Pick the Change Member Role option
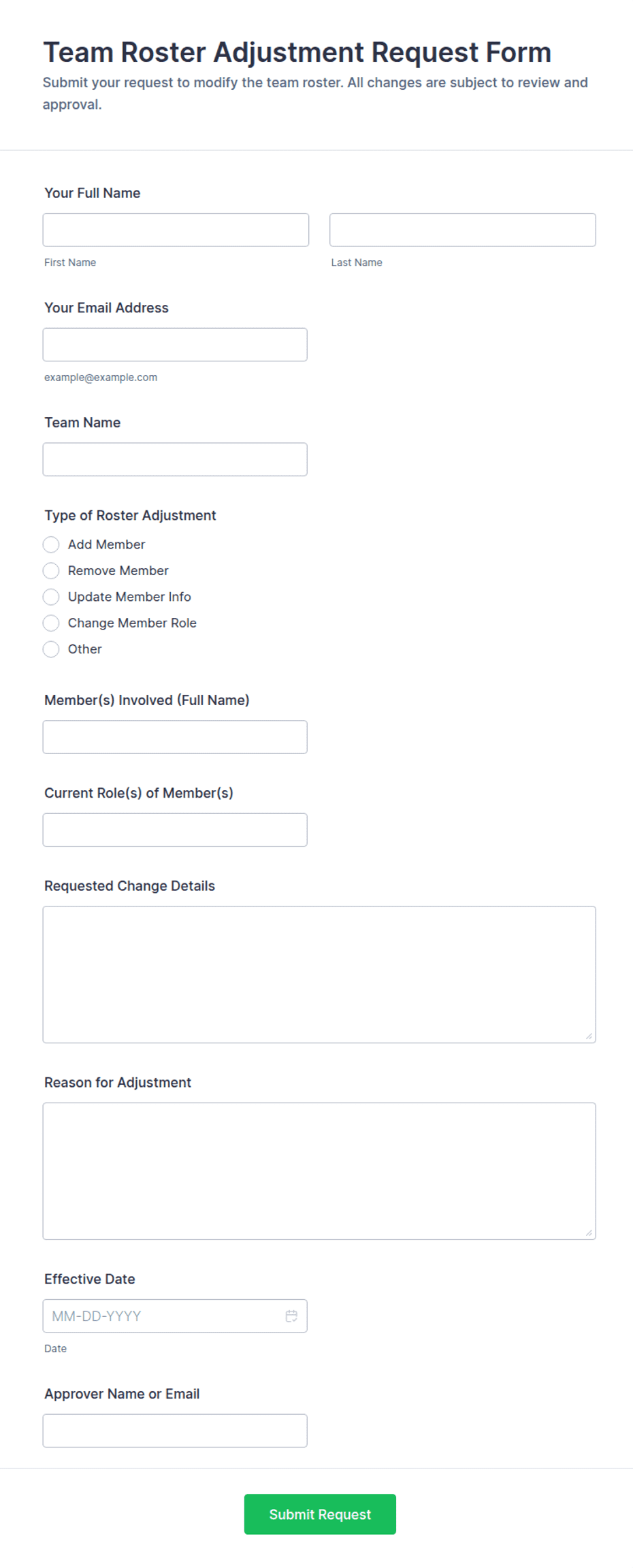The height and width of the screenshot is (1568, 633). click(51, 623)
